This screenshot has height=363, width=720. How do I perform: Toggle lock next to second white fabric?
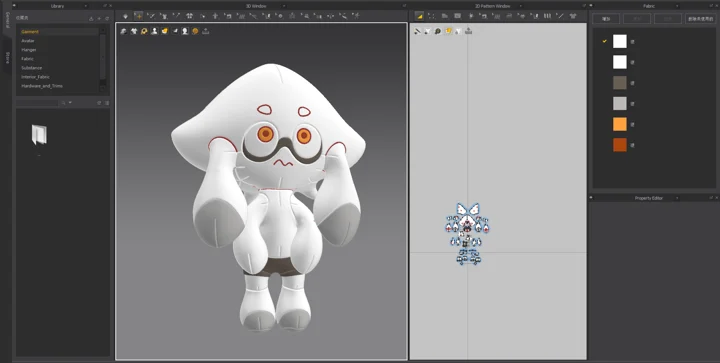click(x=632, y=62)
